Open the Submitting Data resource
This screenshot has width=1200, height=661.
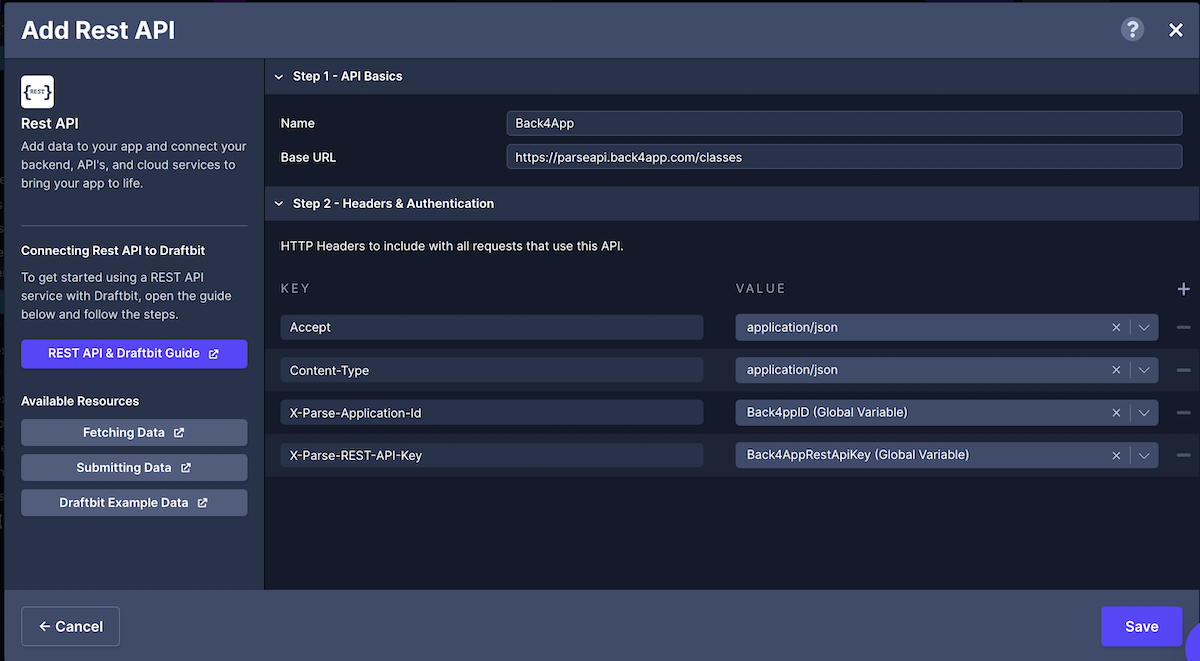tap(134, 468)
